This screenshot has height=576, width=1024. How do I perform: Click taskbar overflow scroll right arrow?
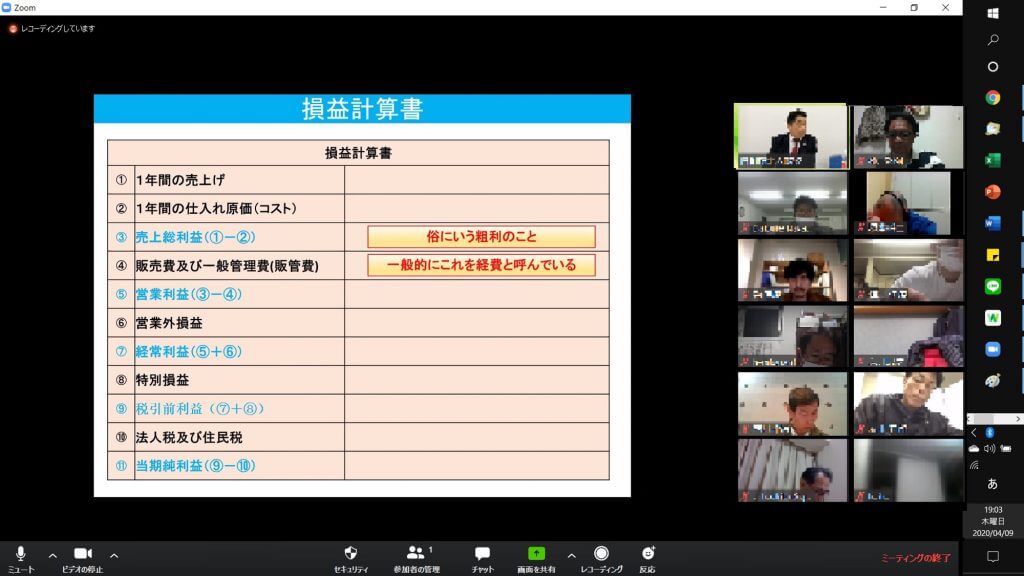[x=1017, y=419]
